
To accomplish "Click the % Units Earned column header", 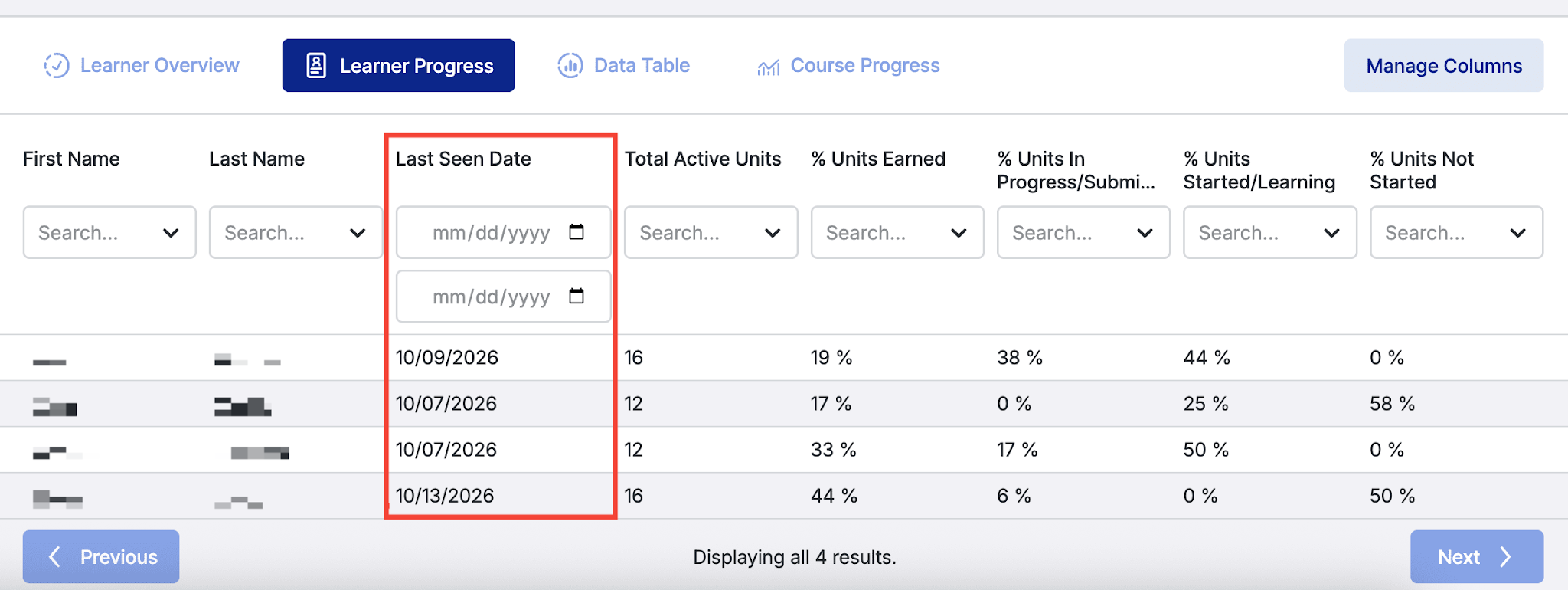I will tap(878, 159).
